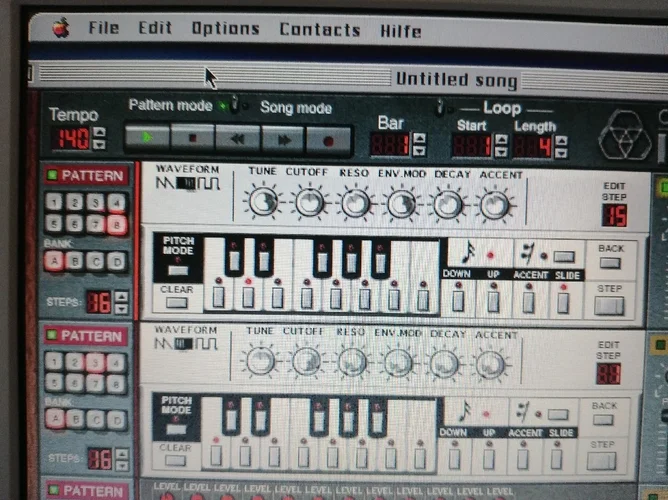Rewind using the transport rewind button
Viewport: 668px width, 500px height.
coord(238,139)
